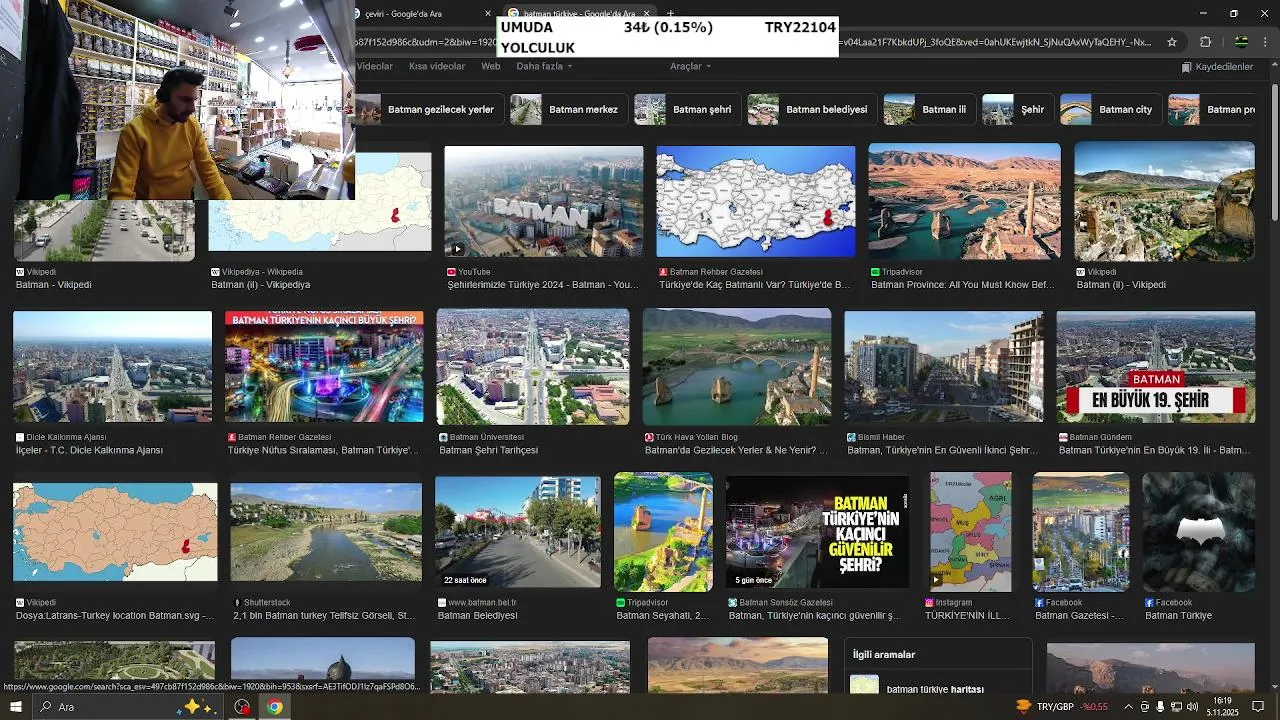
Task: Open the Türk Hava Yolları bridge image
Action: [x=737, y=367]
